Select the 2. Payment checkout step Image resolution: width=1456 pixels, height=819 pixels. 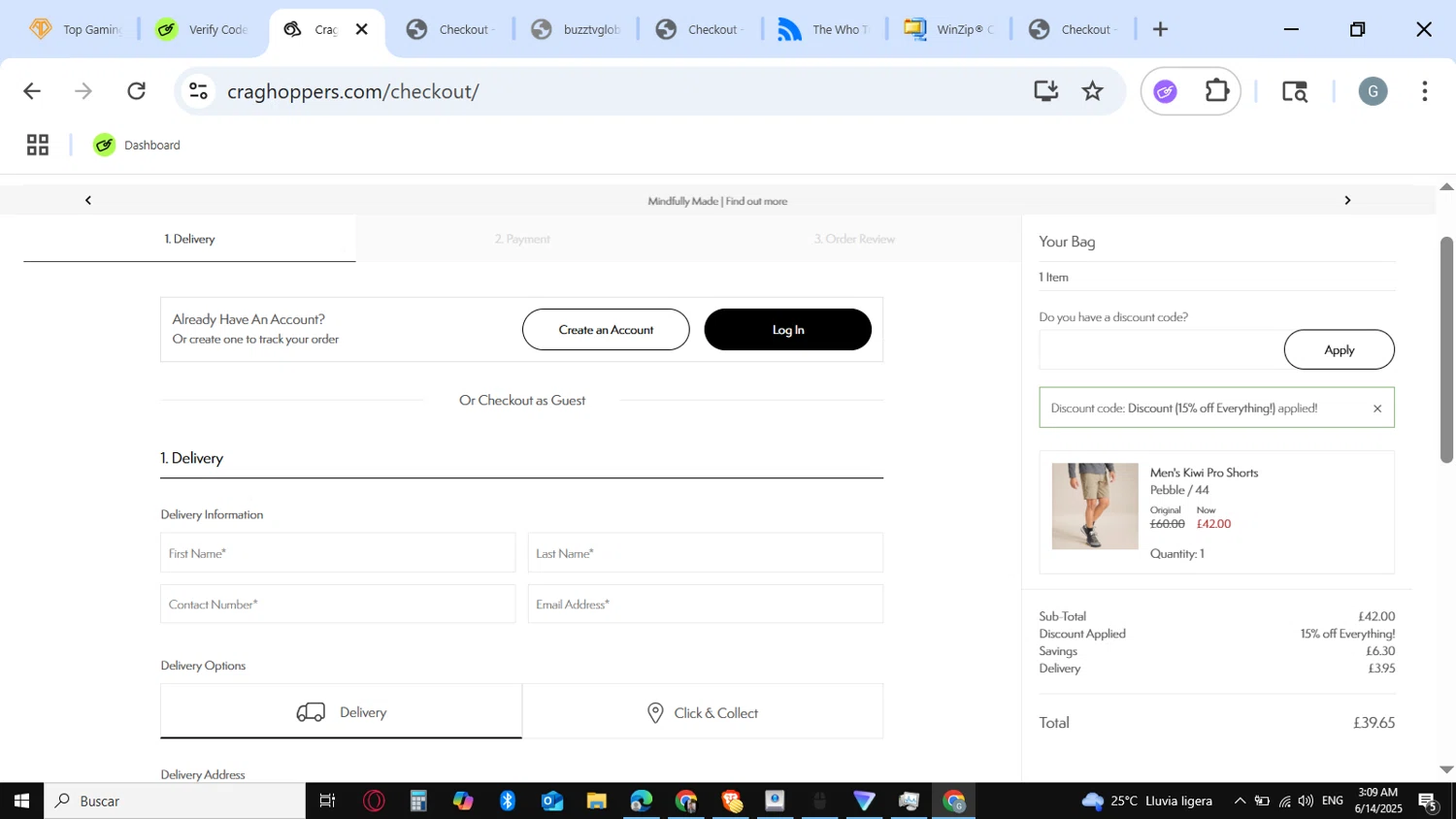[522, 239]
